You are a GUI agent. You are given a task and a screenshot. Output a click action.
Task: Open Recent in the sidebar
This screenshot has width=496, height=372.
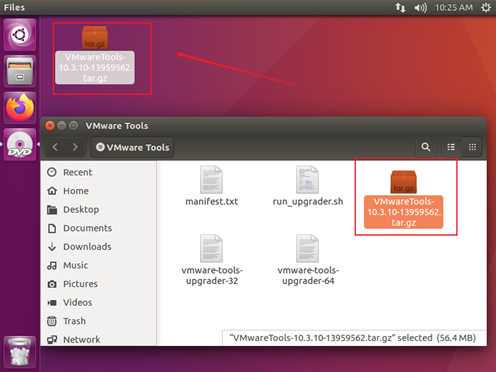pos(99,172)
